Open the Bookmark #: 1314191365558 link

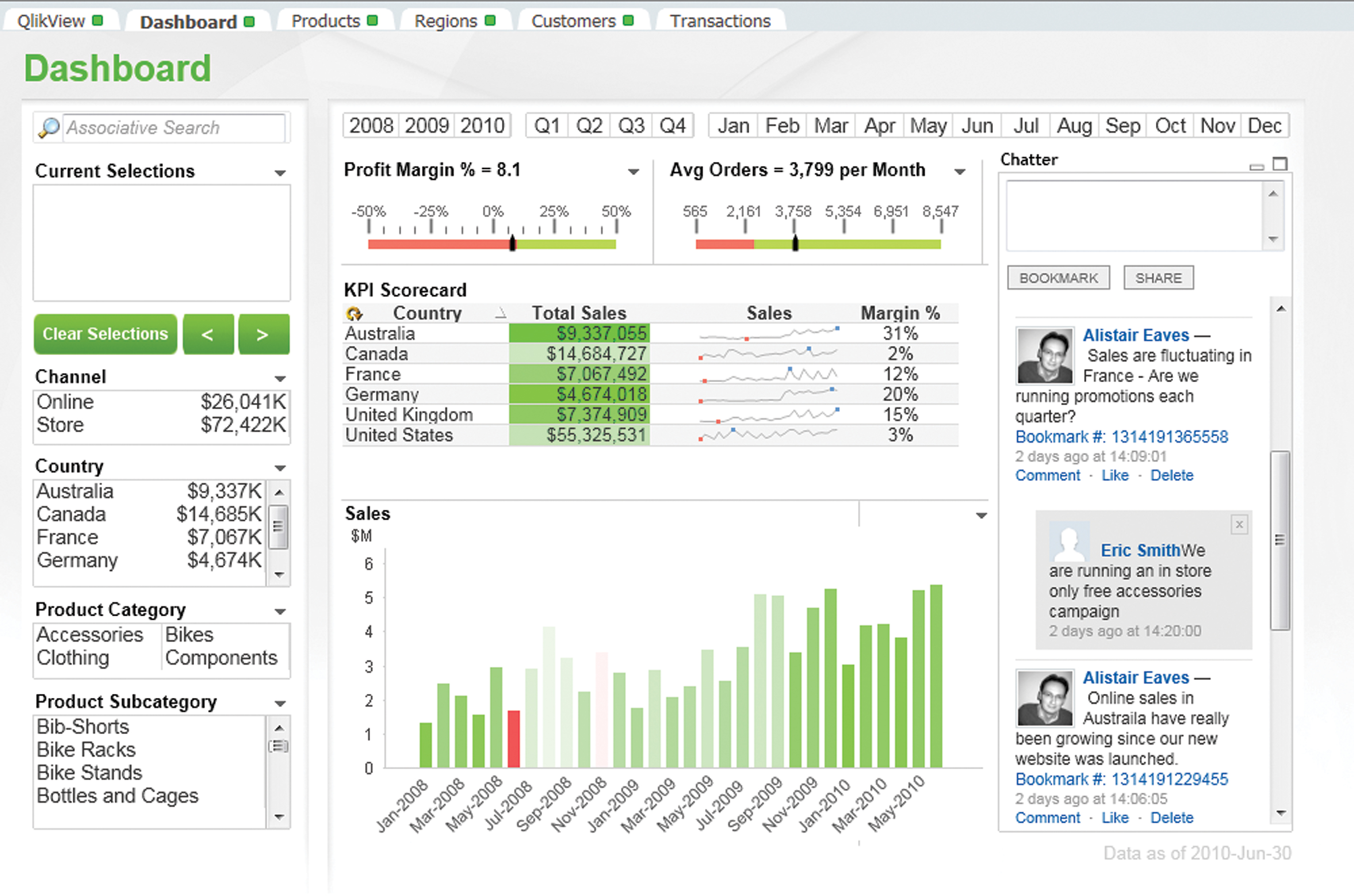[x=1121, y=437]
